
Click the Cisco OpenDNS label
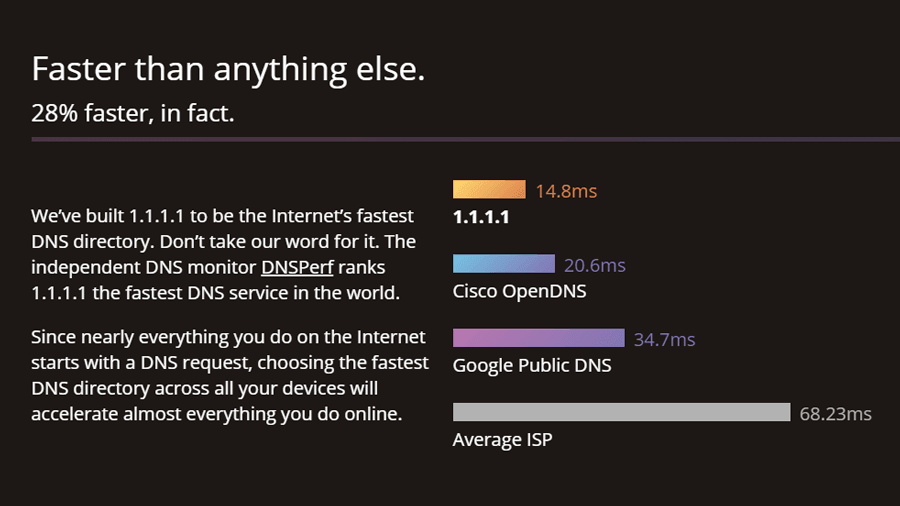click(x=519, y=292)
